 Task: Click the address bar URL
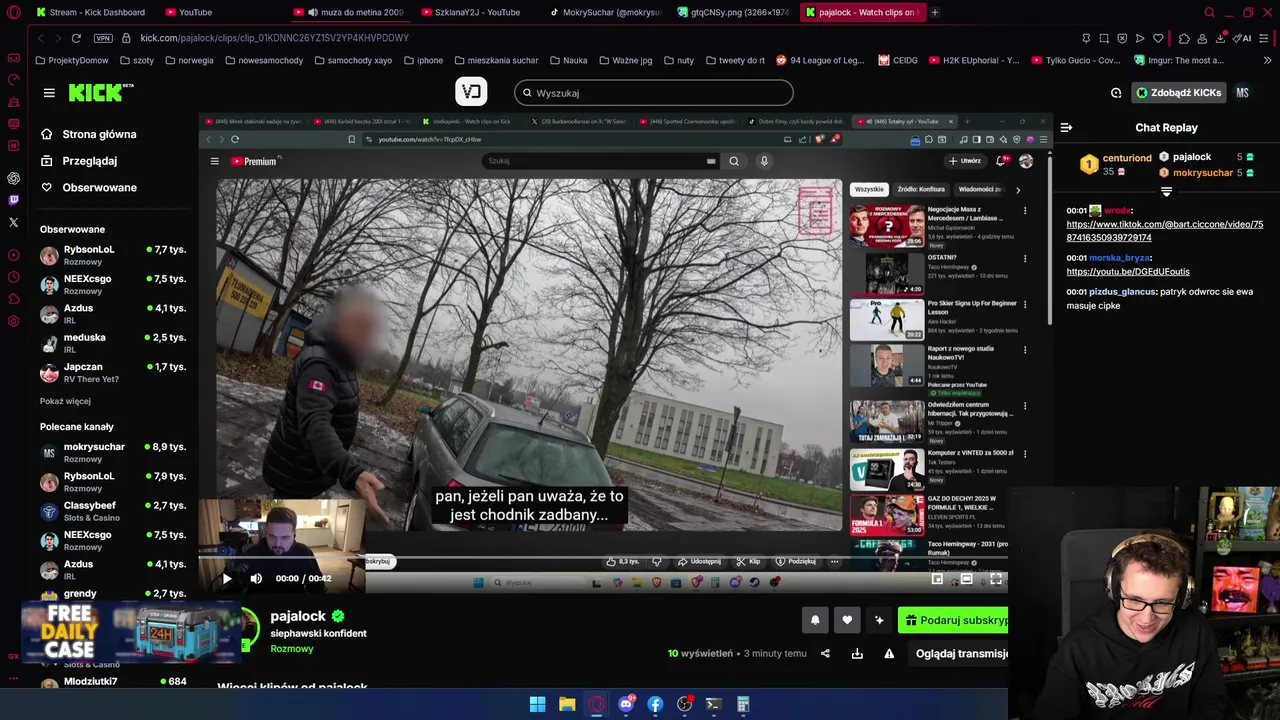274,38
